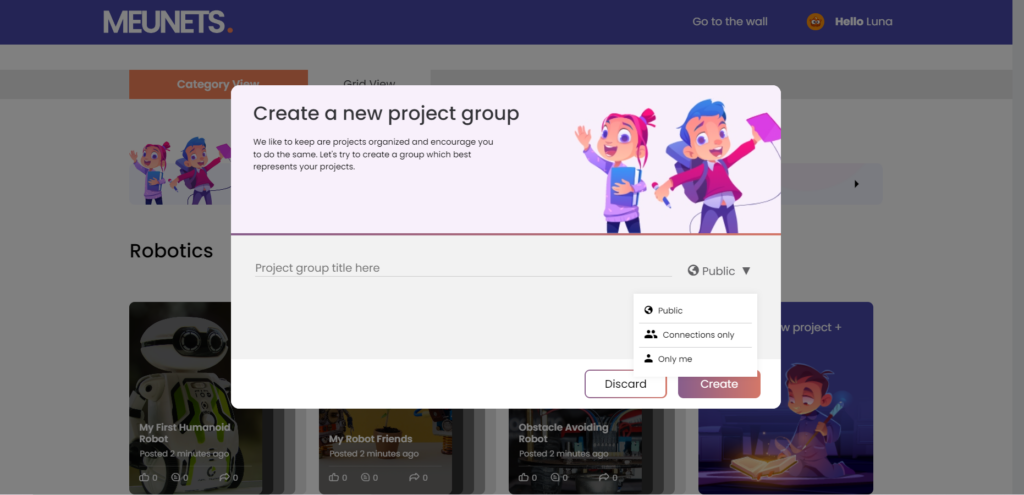Choose Only me from the visibility list

(695, 359)
